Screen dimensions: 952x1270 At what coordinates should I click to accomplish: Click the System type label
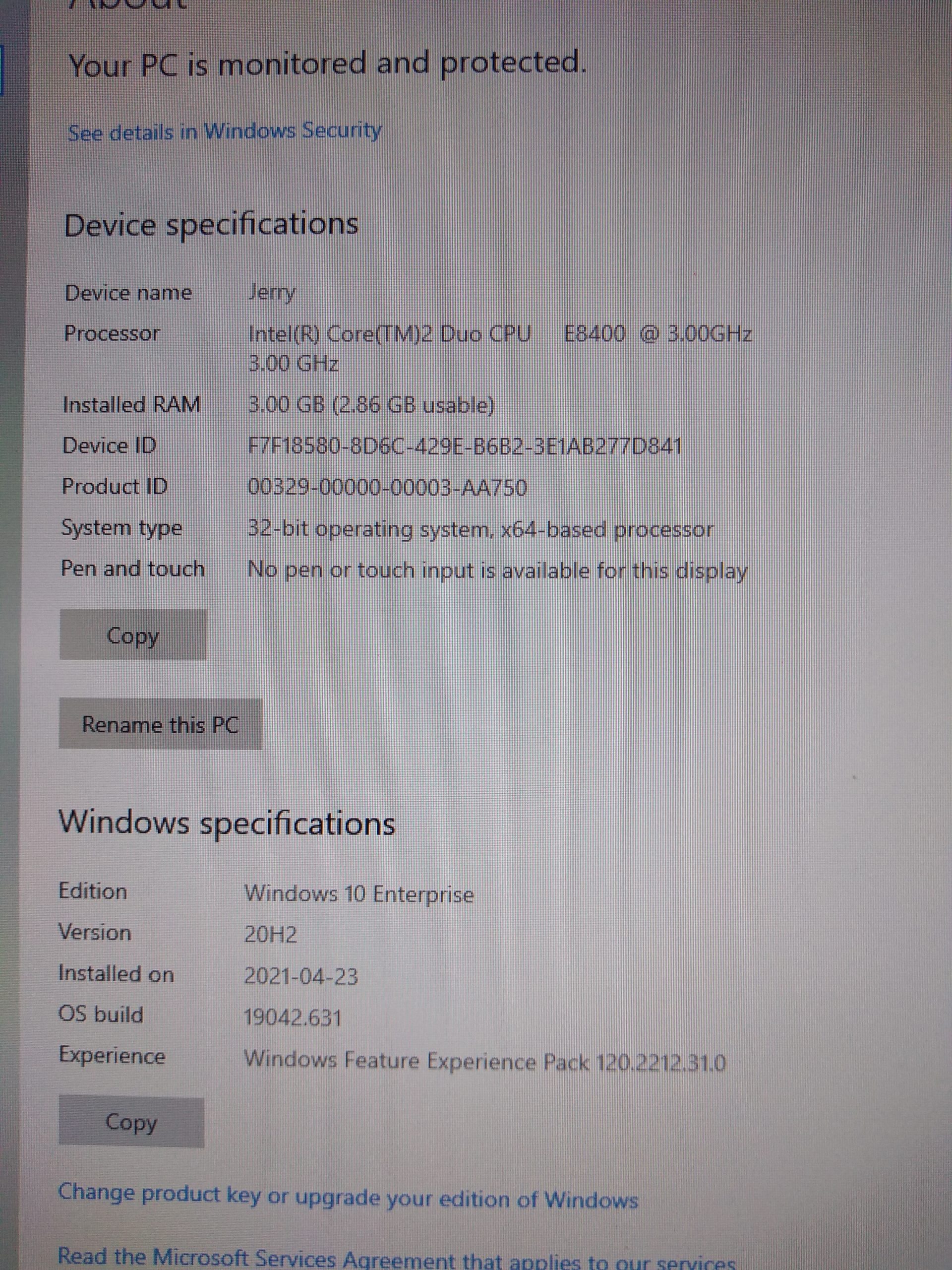click(122, 529)
